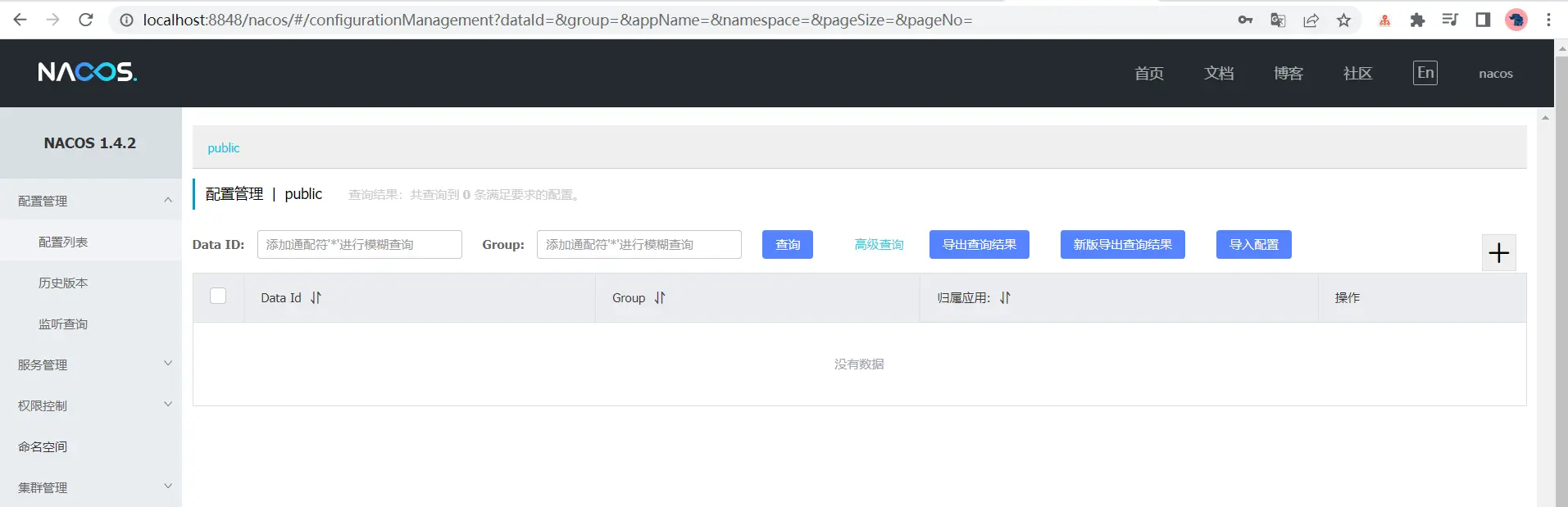Click the share page icon
This screenshot has height=507, width=1568.
coord(1311,20)
